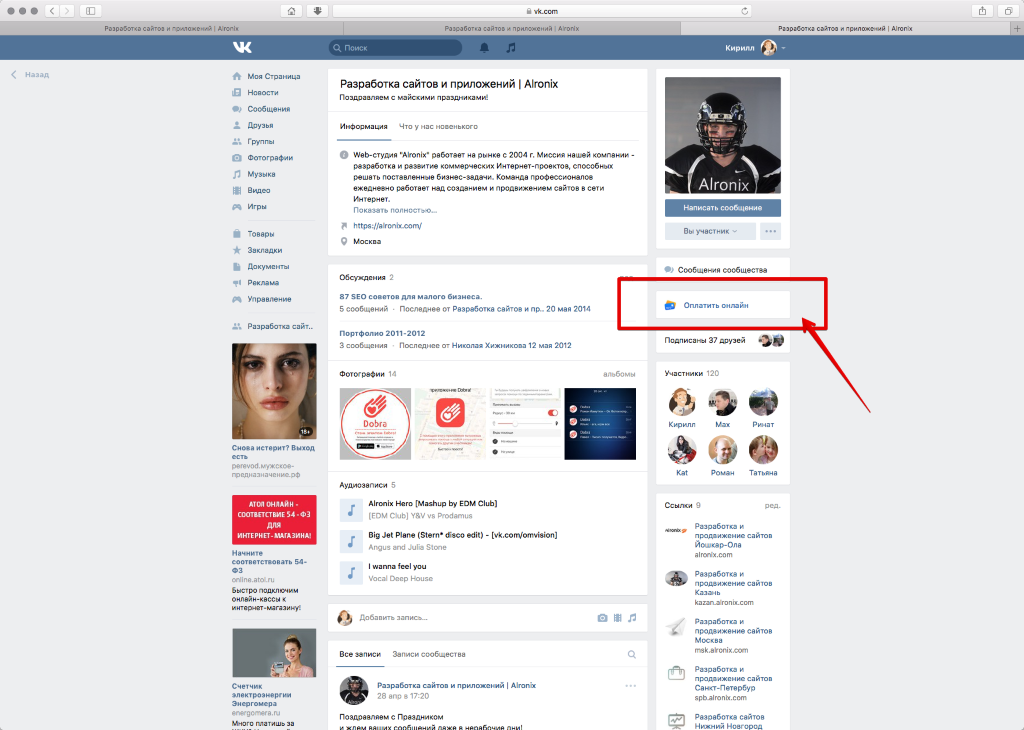Image resolution: width=1024 pixels, height=730 pixels.
Task: Expand the Вы участник dropdown
Action: [711, 231]
